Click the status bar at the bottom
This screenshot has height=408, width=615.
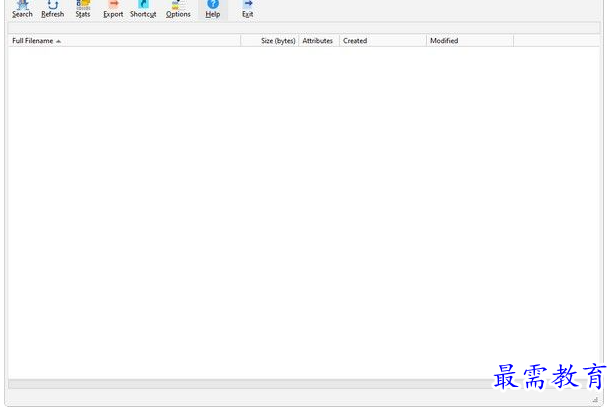(250, 399)
